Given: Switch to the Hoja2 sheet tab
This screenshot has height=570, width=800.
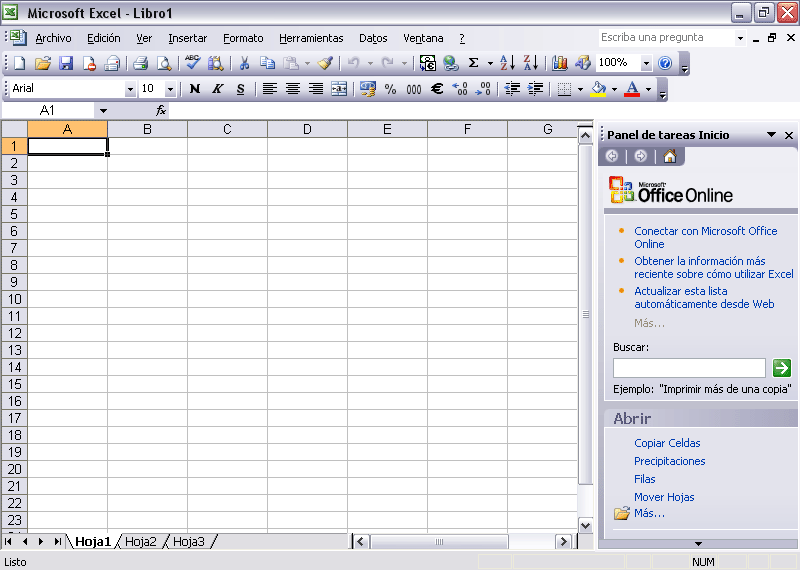Looking at the screenshot, I should click(141, 542).
